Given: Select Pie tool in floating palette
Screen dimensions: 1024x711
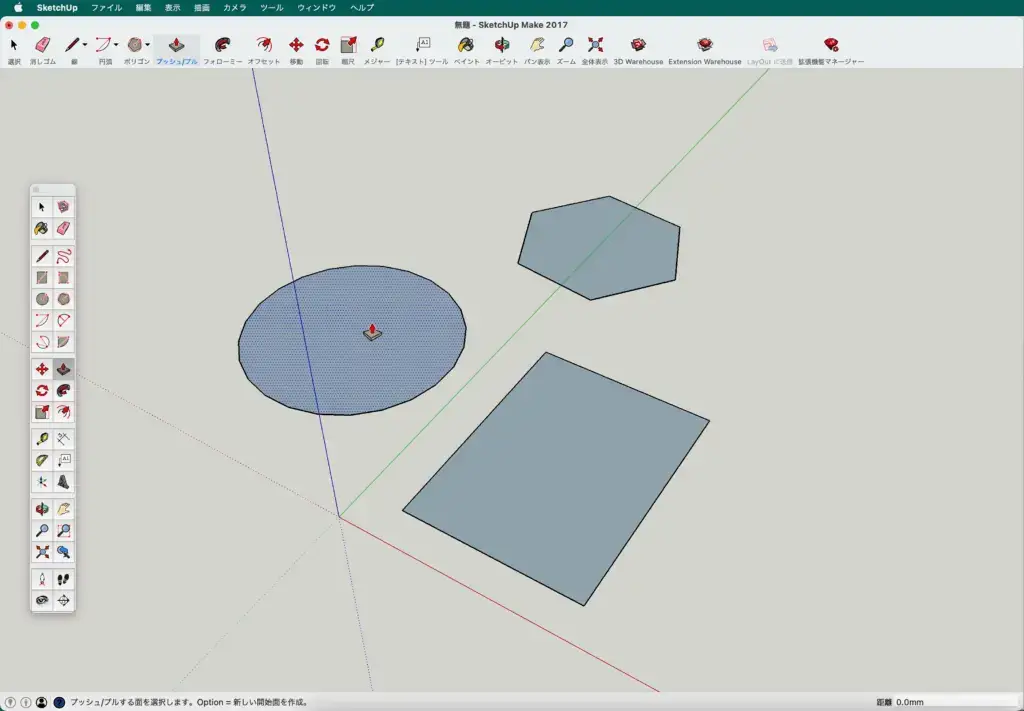Looking at the screenshot, I should pos(63,342).
